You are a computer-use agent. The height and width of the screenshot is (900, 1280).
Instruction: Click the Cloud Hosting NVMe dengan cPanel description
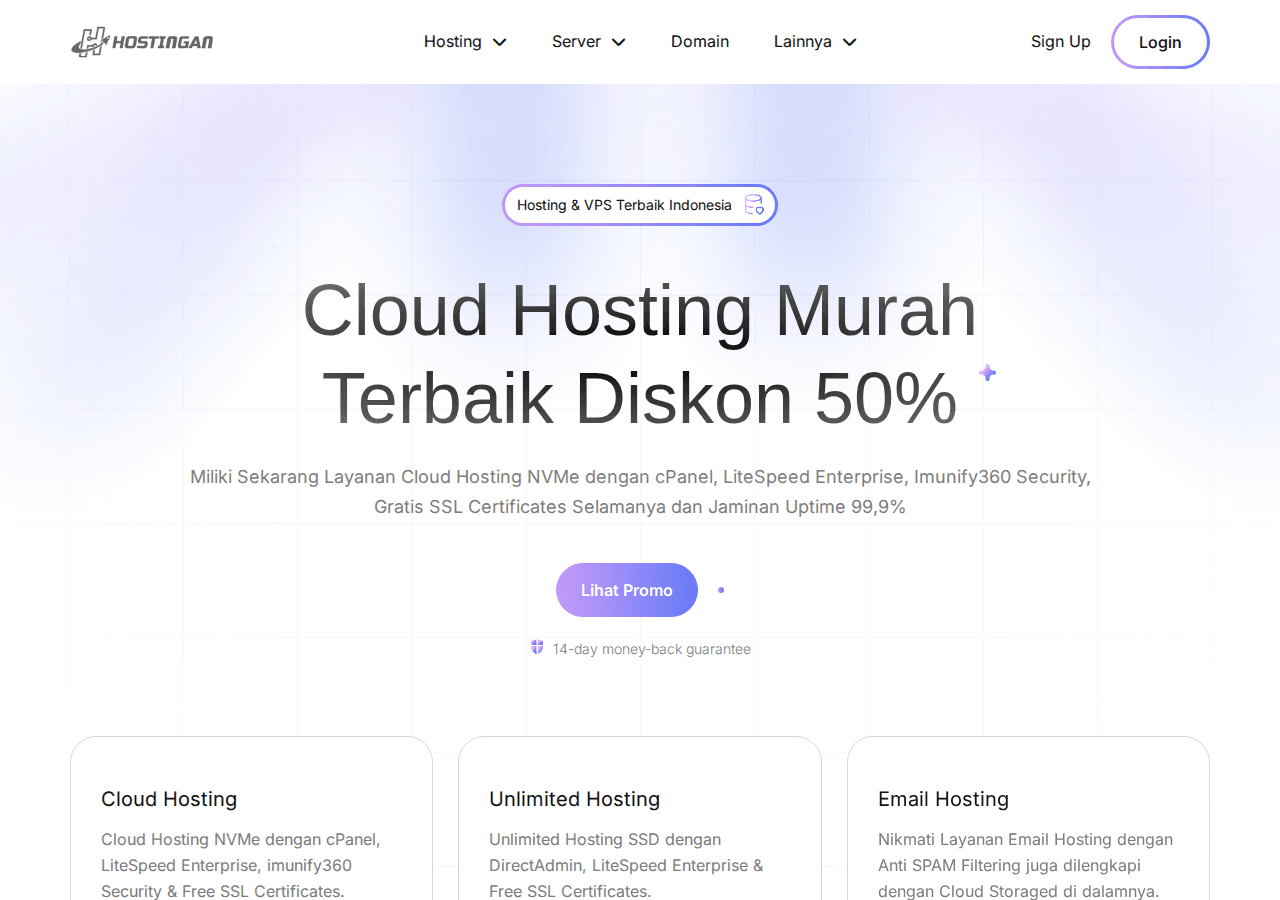click(x=241, y=865)
